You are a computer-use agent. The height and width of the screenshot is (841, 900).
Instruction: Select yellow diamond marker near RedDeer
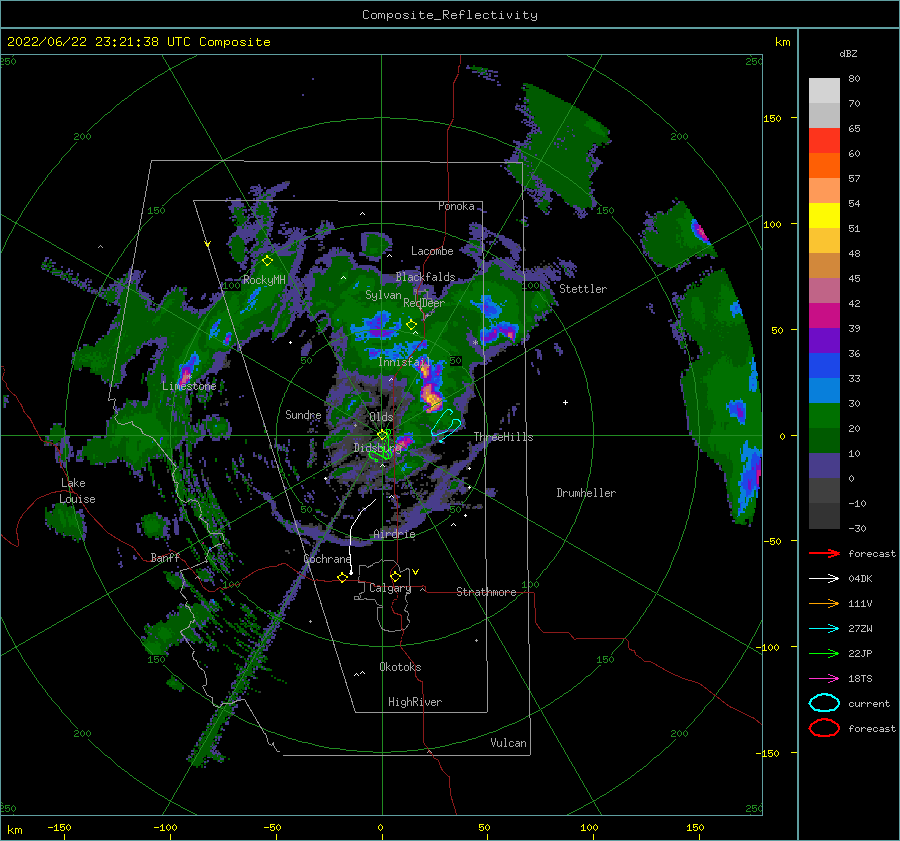click(x=411, y=325)
